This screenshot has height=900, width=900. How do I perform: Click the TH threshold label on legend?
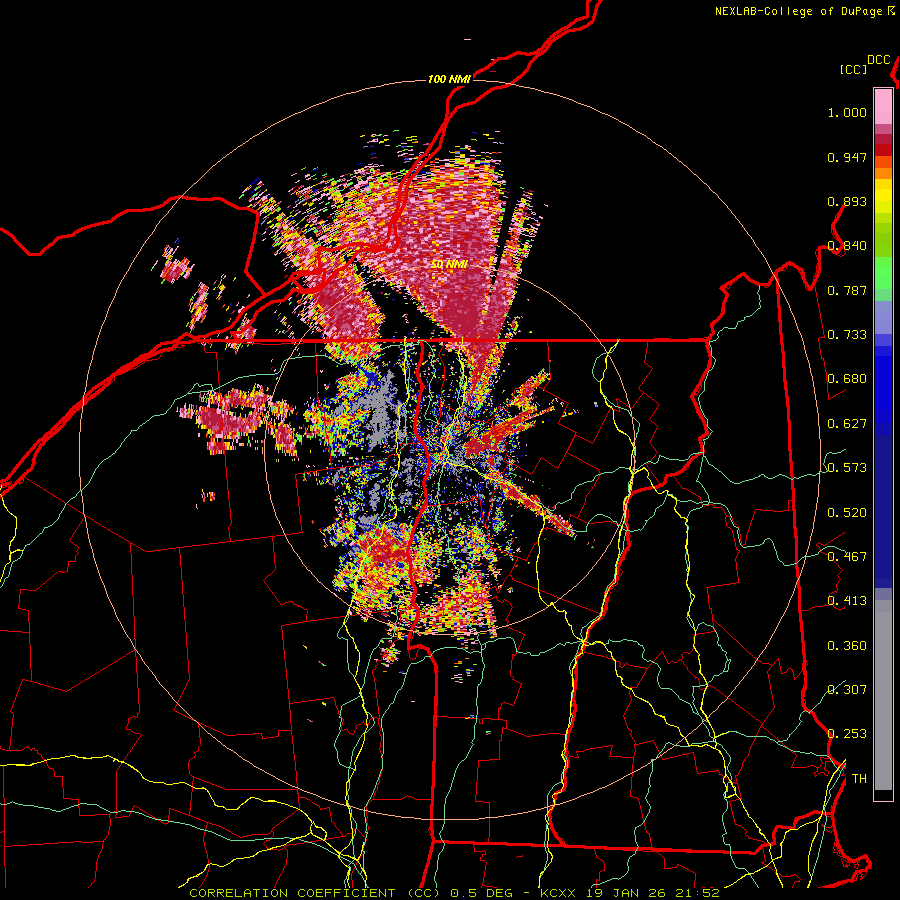[x=859, y=779]
